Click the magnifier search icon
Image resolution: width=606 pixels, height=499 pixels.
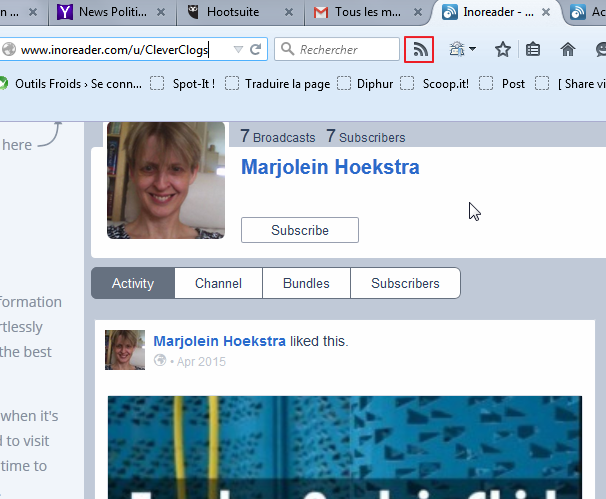tap(288, 49)
